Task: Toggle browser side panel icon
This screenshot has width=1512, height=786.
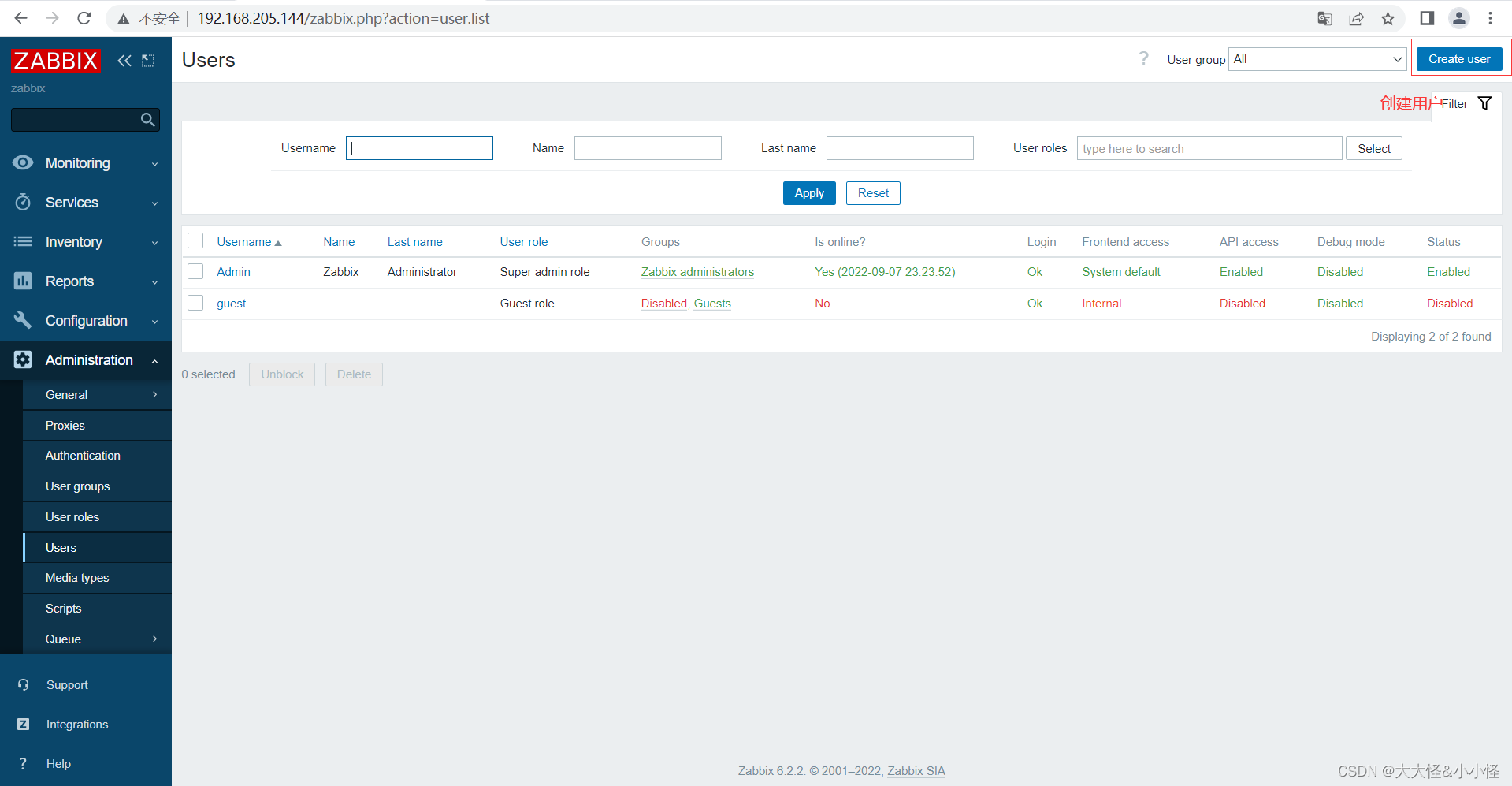Action: pos(1427,18)
